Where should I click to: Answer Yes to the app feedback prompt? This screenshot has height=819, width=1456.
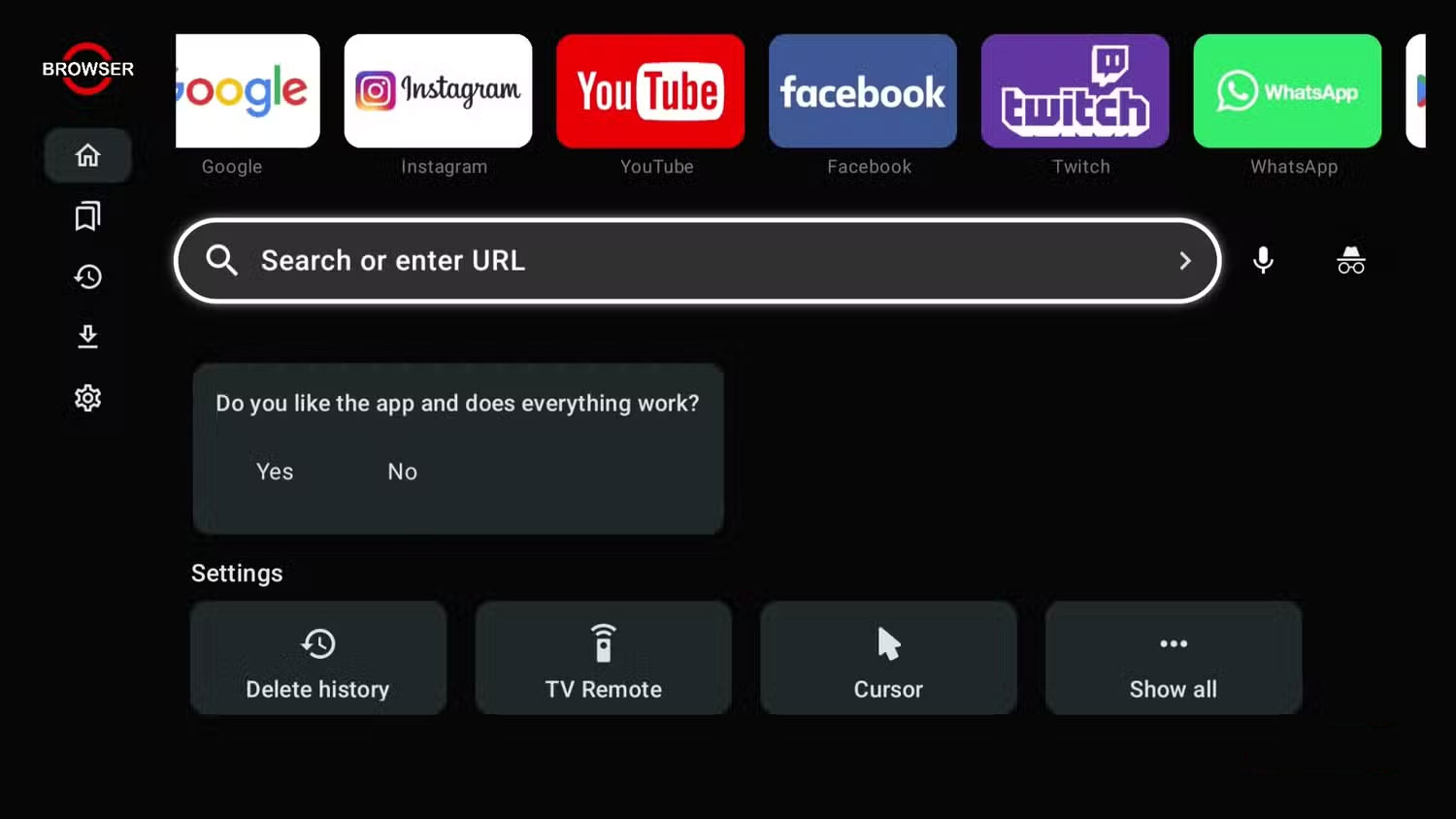tap(275, 472)
